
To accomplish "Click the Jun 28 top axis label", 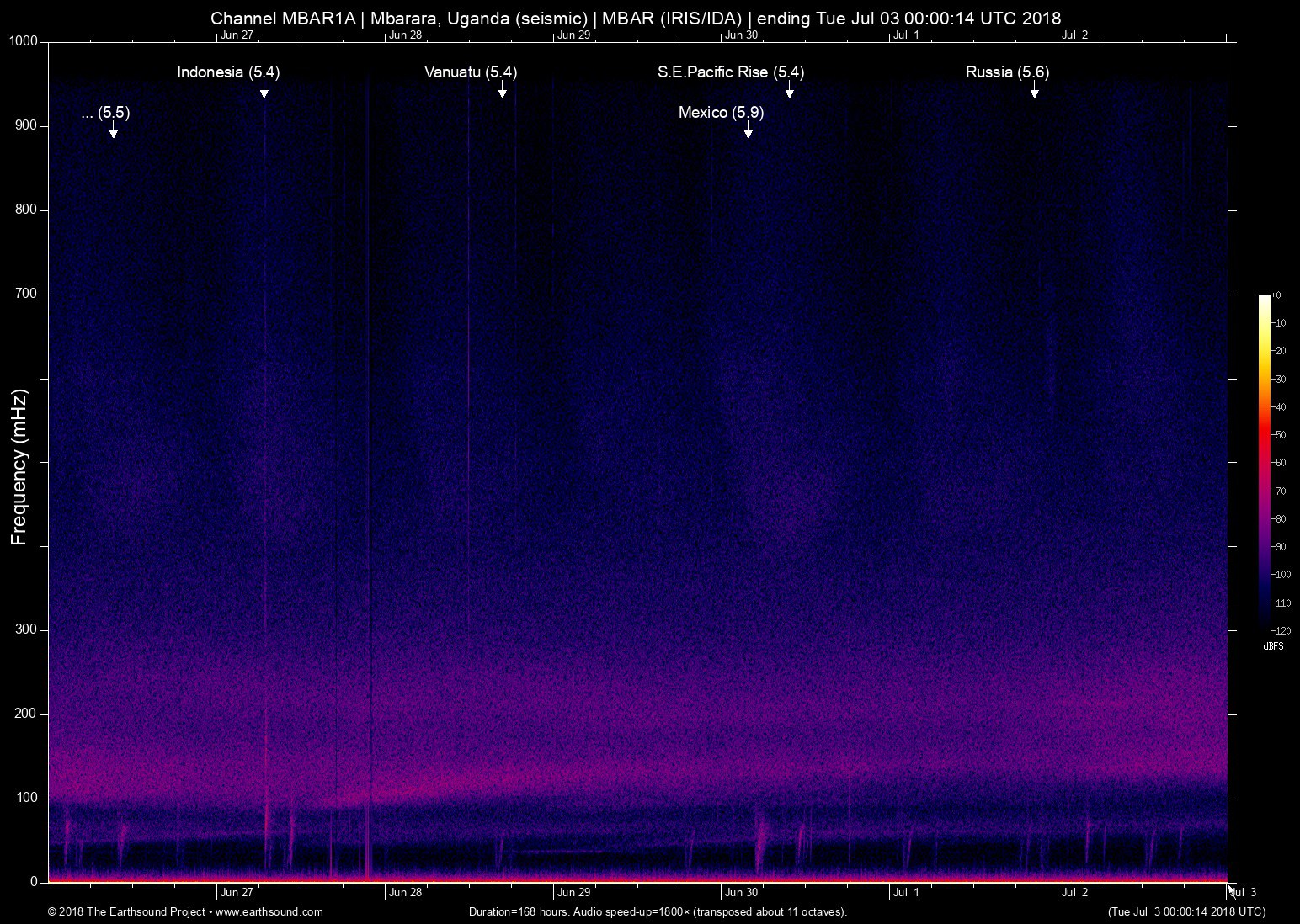I will [x=405, y=35].
